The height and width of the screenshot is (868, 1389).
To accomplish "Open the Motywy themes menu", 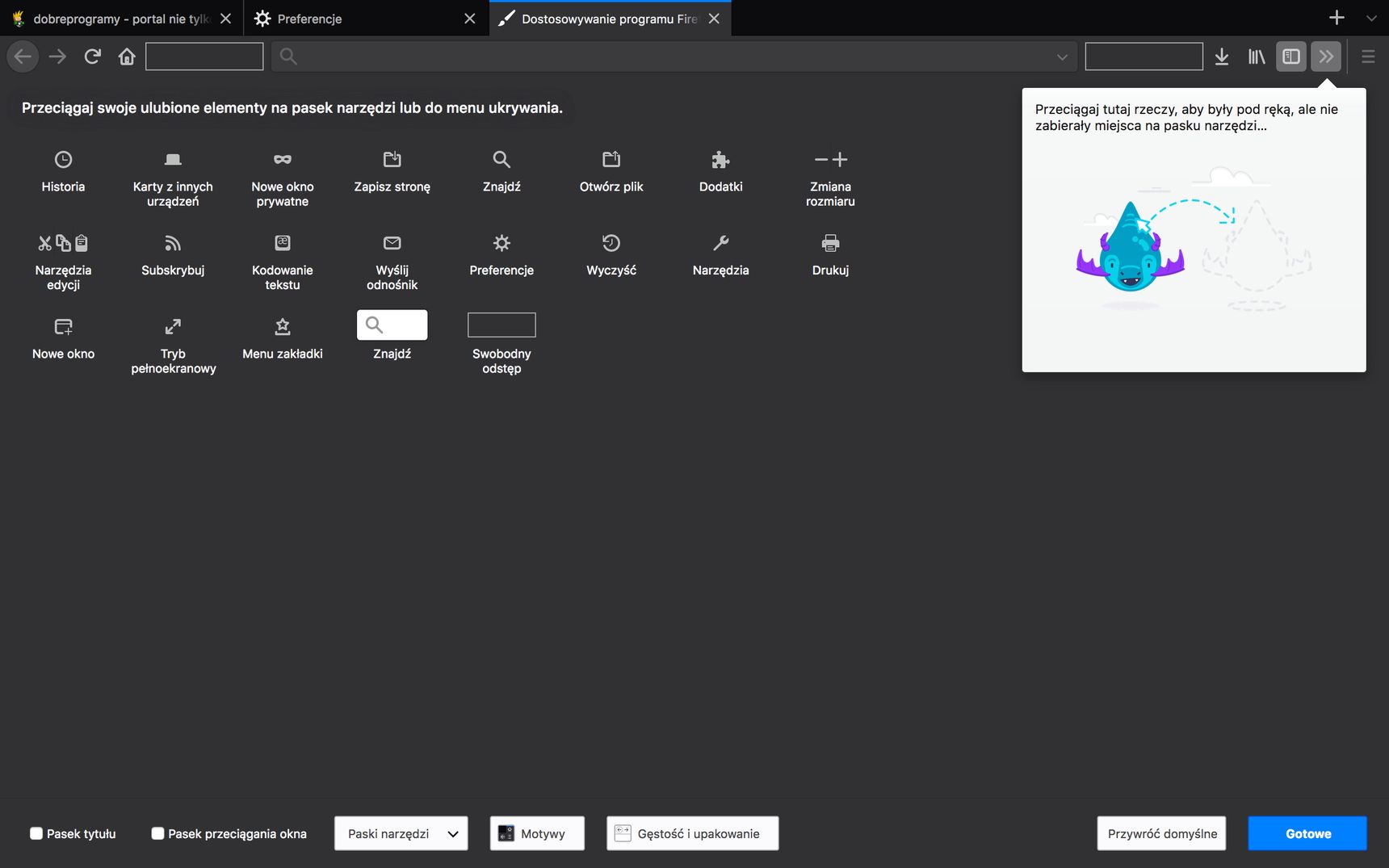I will click(537, 833).
